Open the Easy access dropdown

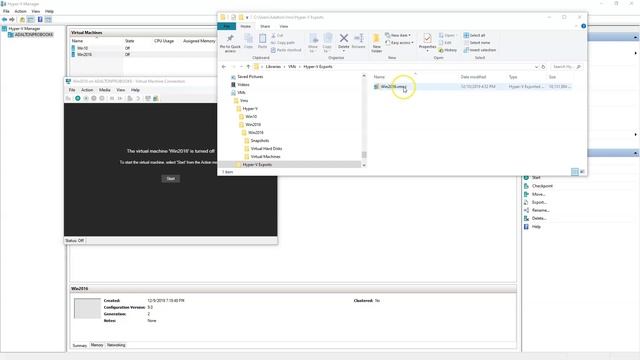pyautogui.click(x=400, y=43)
